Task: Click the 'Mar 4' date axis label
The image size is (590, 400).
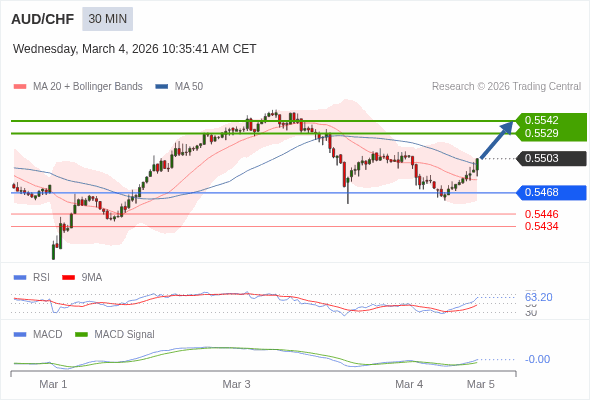Action: 409,384
